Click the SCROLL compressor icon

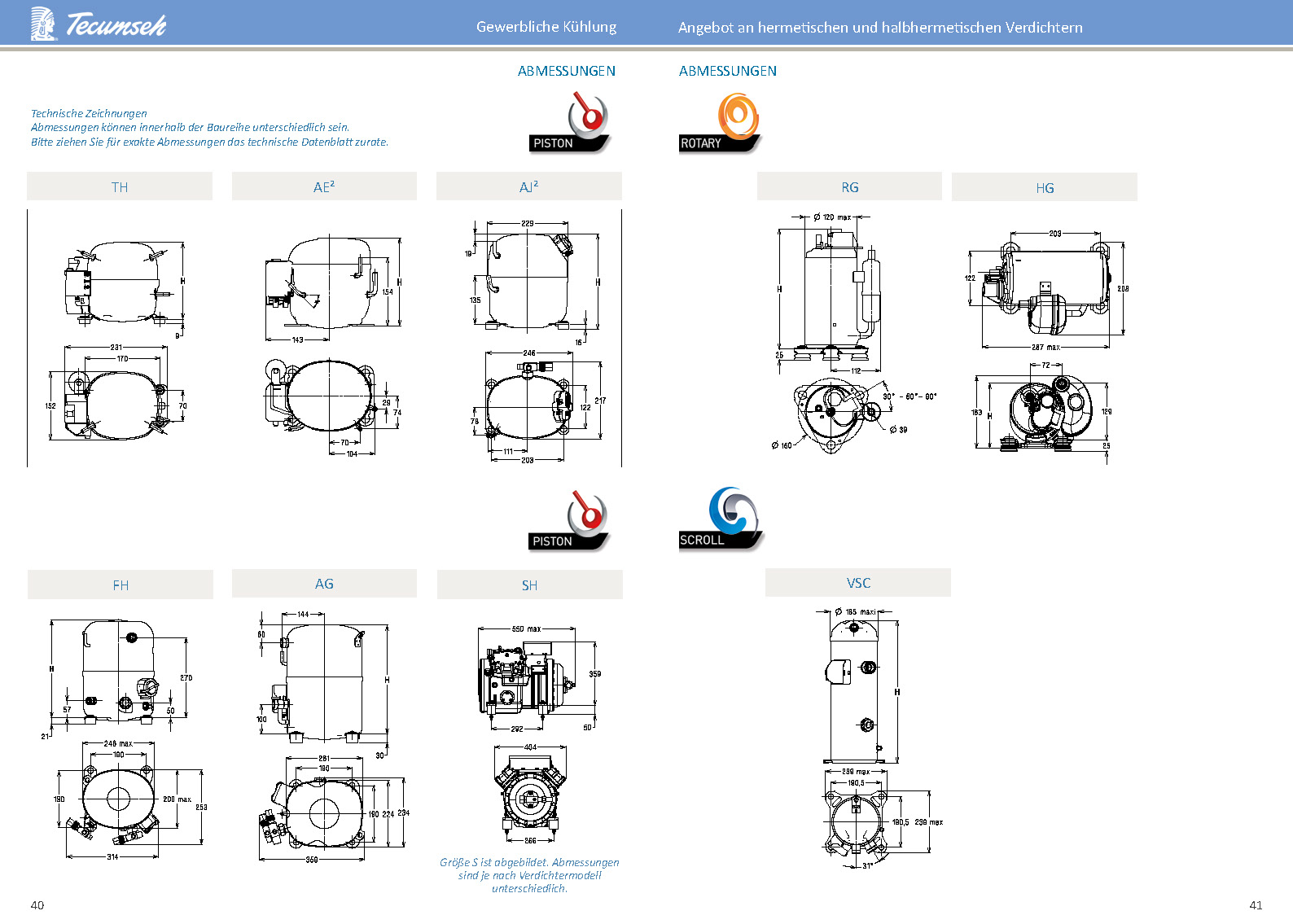(x=720, y=519)
